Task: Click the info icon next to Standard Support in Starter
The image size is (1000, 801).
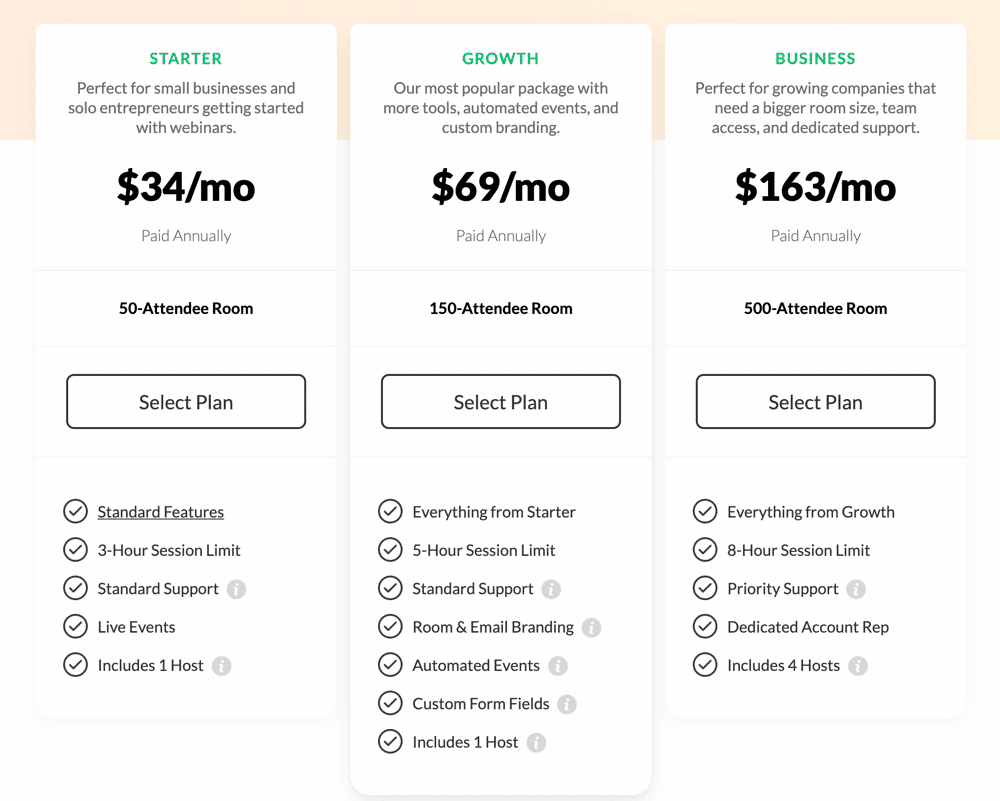Action: pyautogui.click(x=236, y=589)
